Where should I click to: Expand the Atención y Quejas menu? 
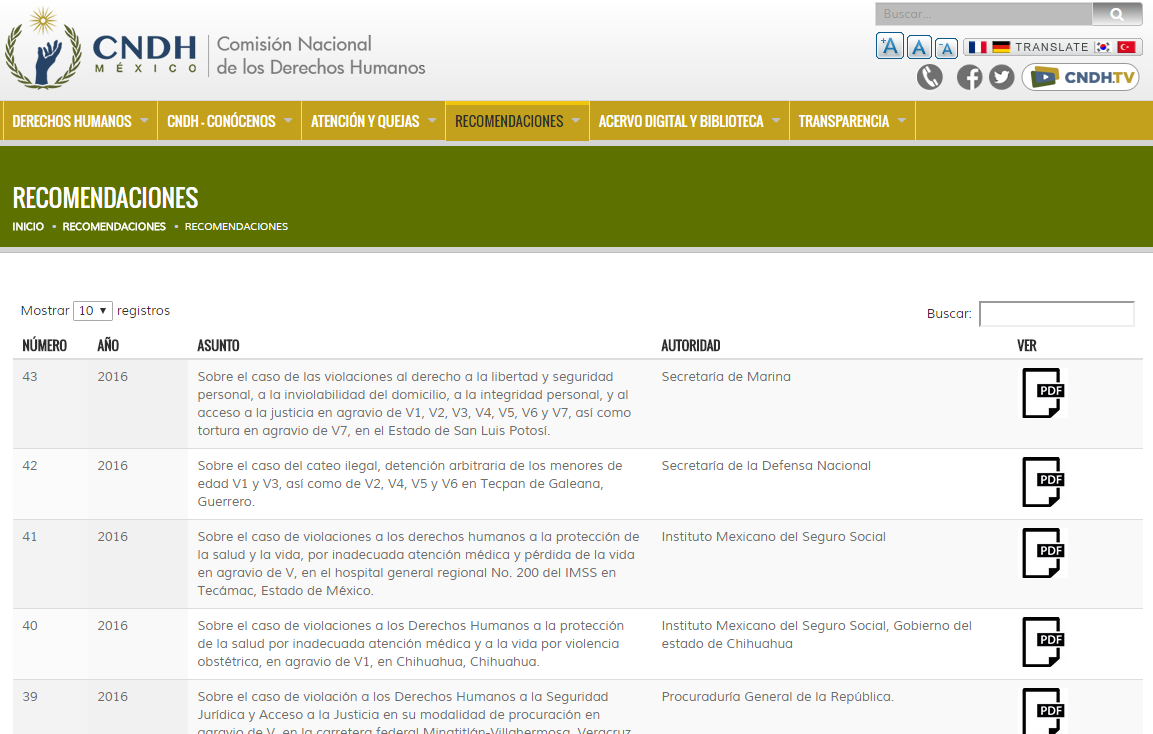[373, 121]
